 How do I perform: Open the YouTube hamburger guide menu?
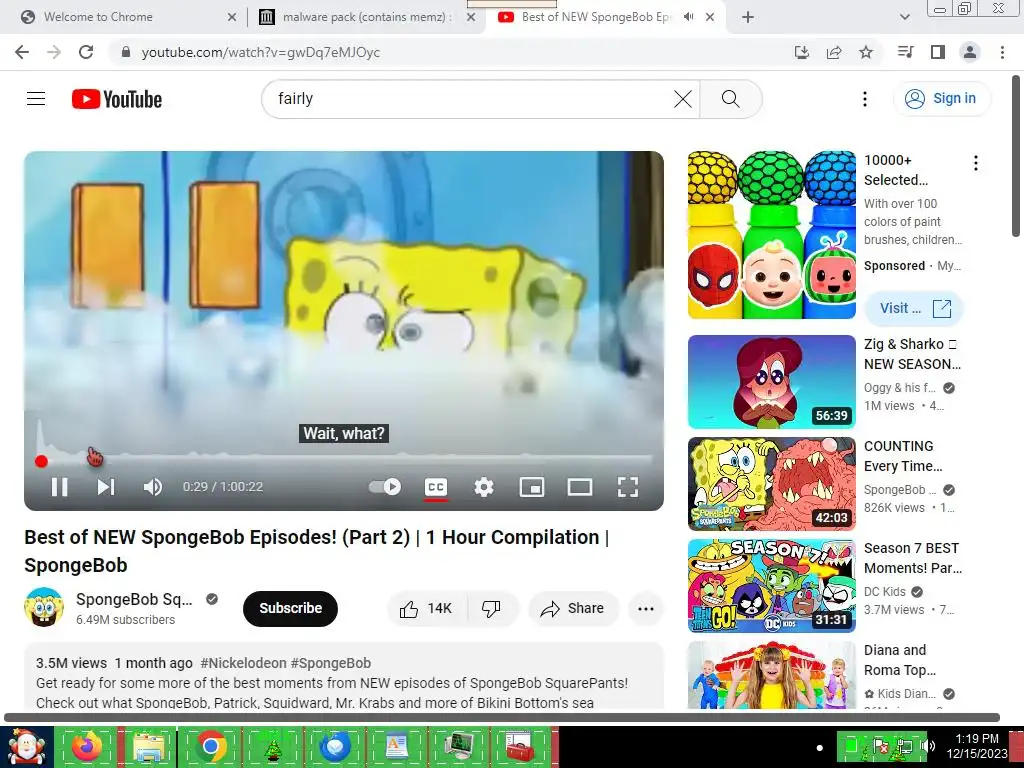pos(36,99)
